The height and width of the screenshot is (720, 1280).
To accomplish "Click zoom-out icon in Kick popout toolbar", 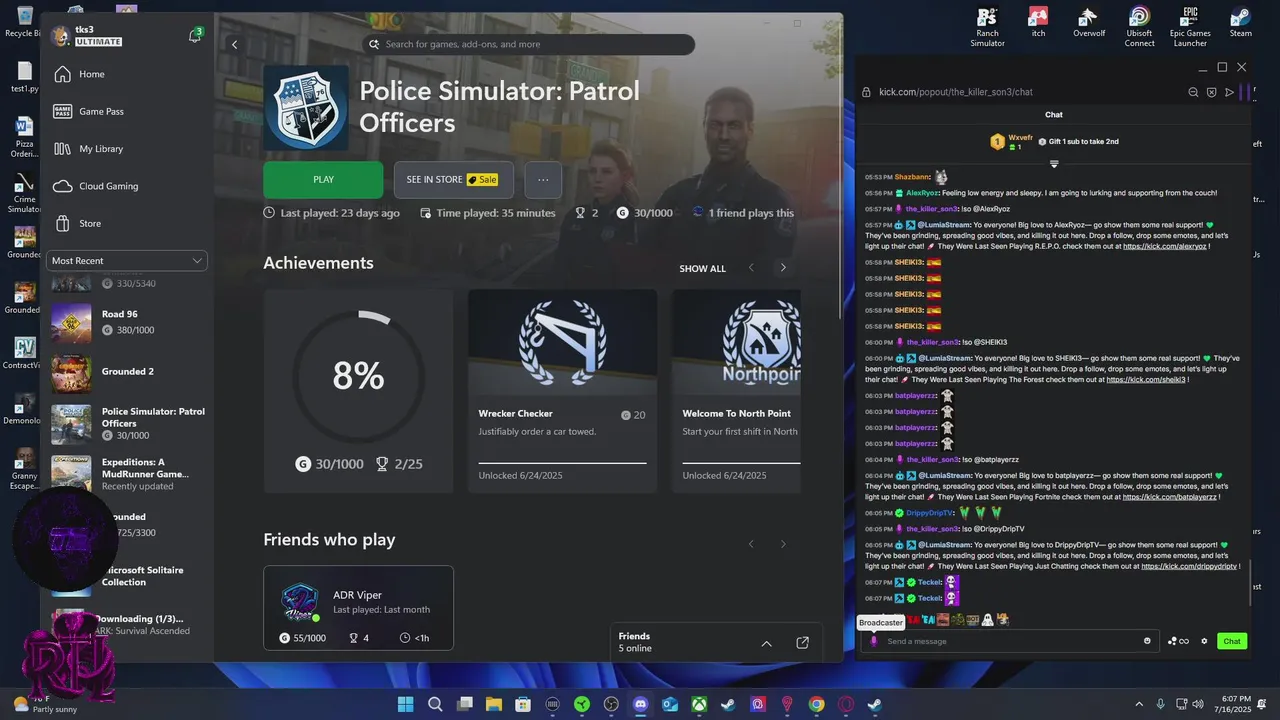I will click(1193, 92).
